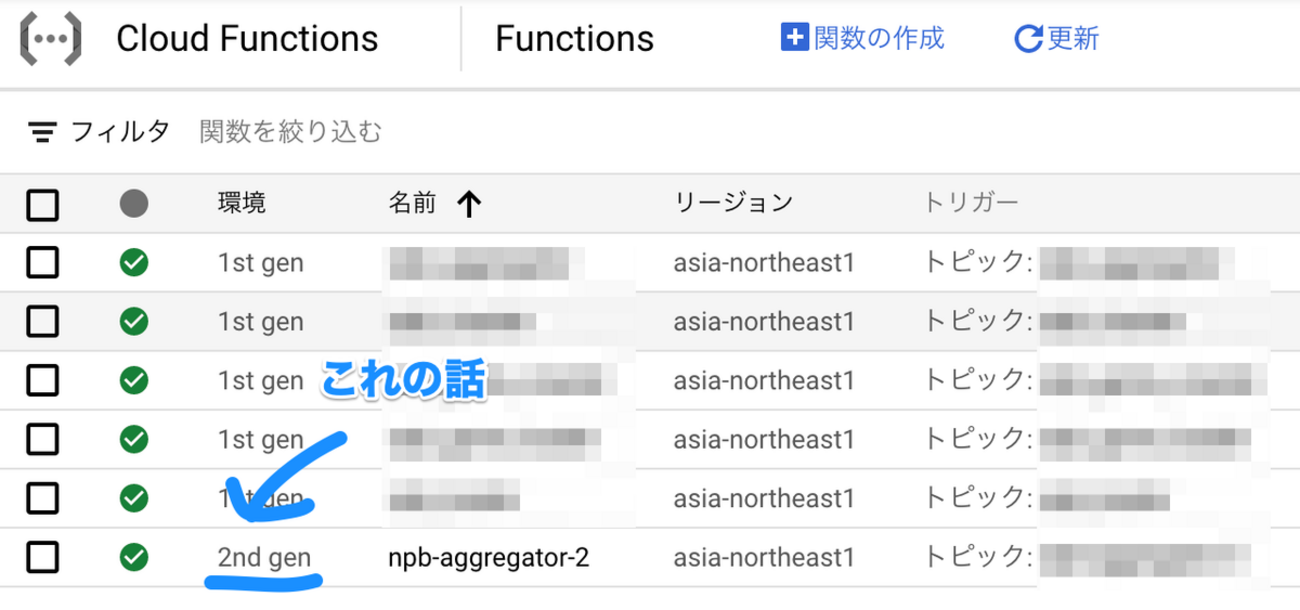Screen dimensions: 1300x610
Task: Click the 名前 sort ascending arrow
Action: point(468,205)
